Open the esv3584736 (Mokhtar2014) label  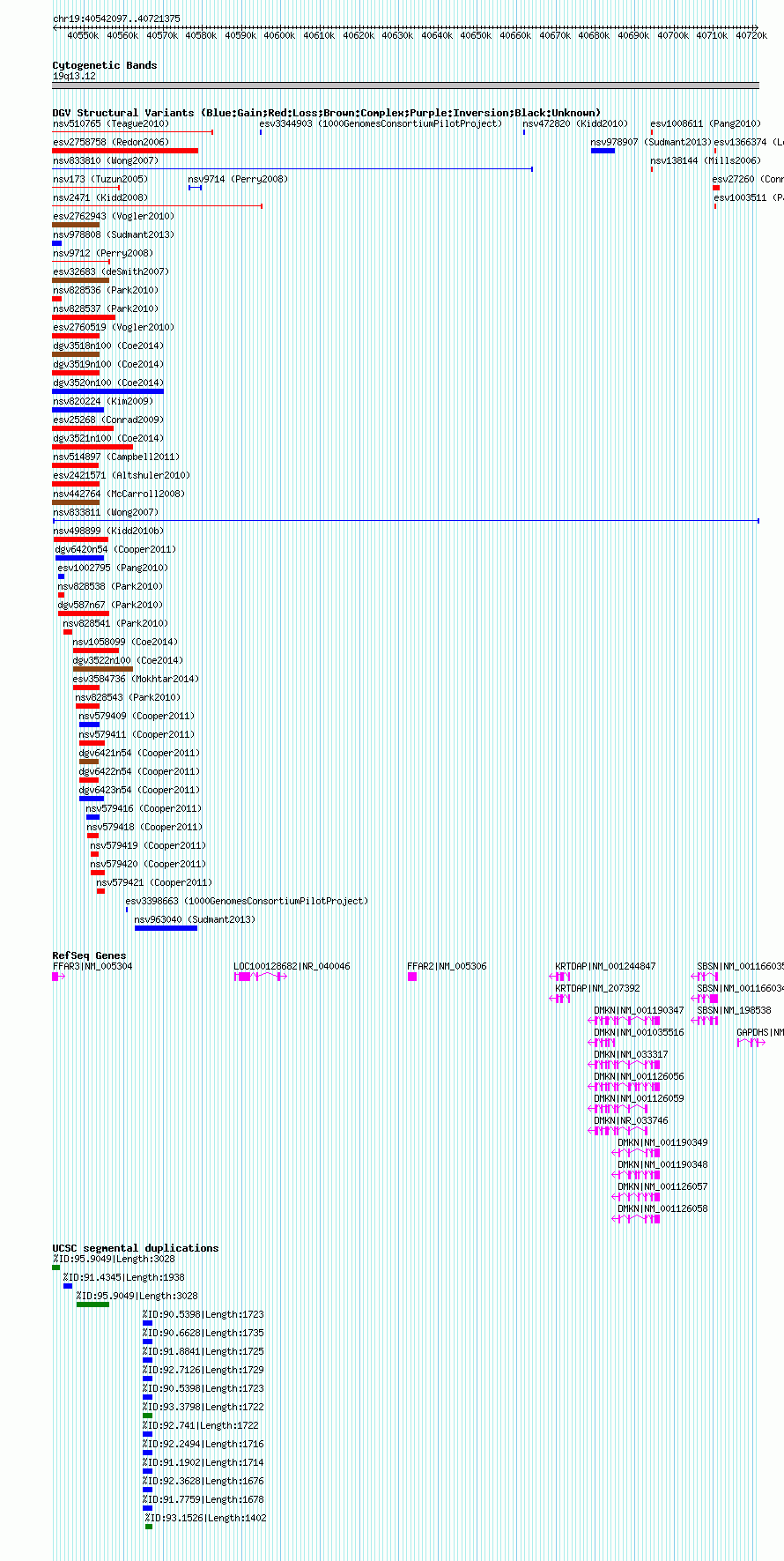[137, 679]
